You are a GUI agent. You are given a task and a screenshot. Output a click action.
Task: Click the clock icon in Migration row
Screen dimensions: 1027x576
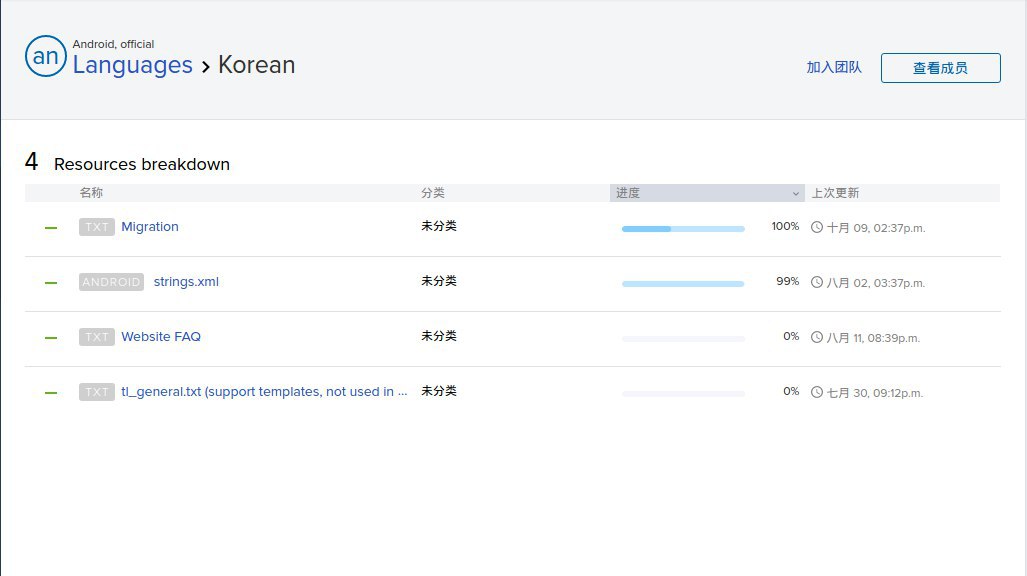(x=817, y=227)
